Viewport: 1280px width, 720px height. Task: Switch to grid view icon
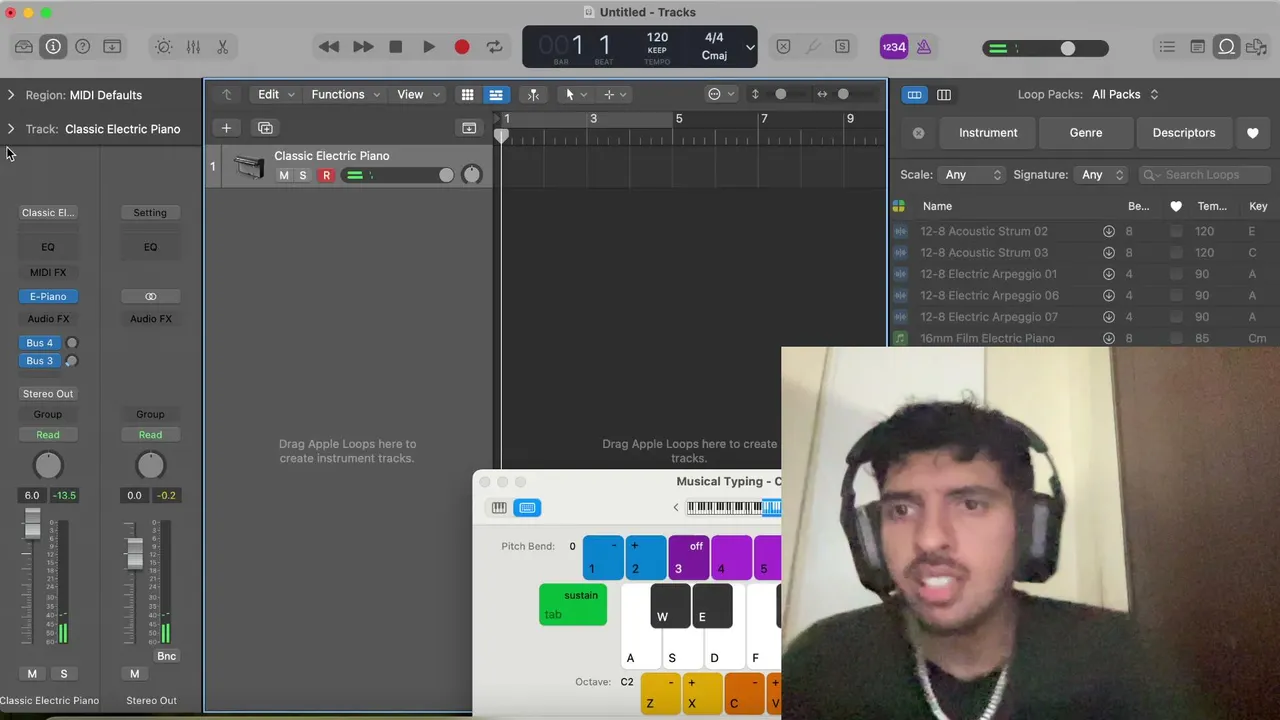(x=467, y=95)
